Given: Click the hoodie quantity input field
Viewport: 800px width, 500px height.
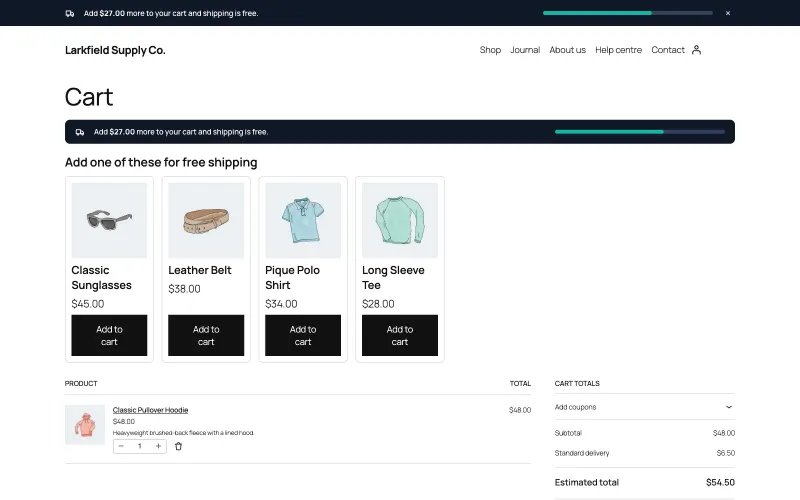Looking at the screenshot, I should (x=140, y=446).
